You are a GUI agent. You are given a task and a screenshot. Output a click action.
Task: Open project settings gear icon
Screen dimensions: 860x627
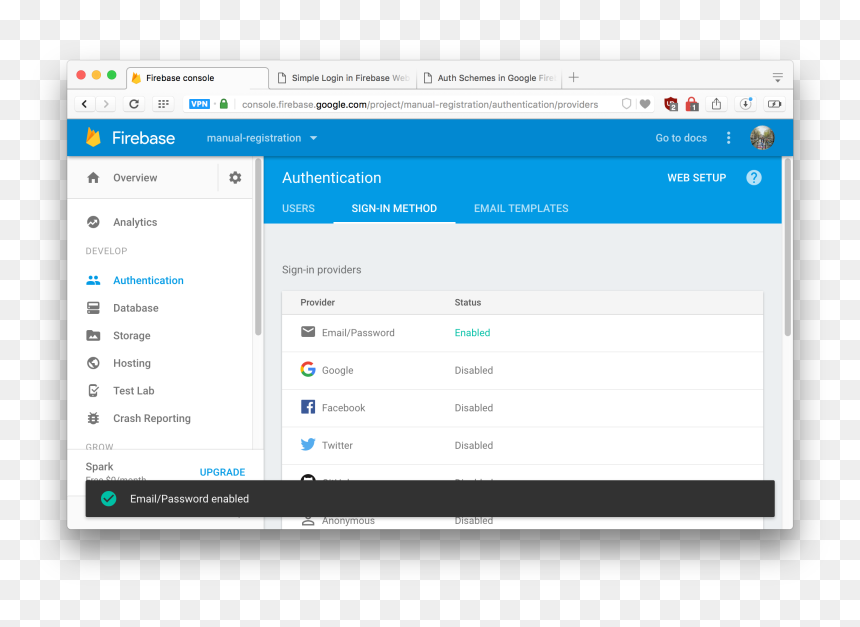(235, 178)
